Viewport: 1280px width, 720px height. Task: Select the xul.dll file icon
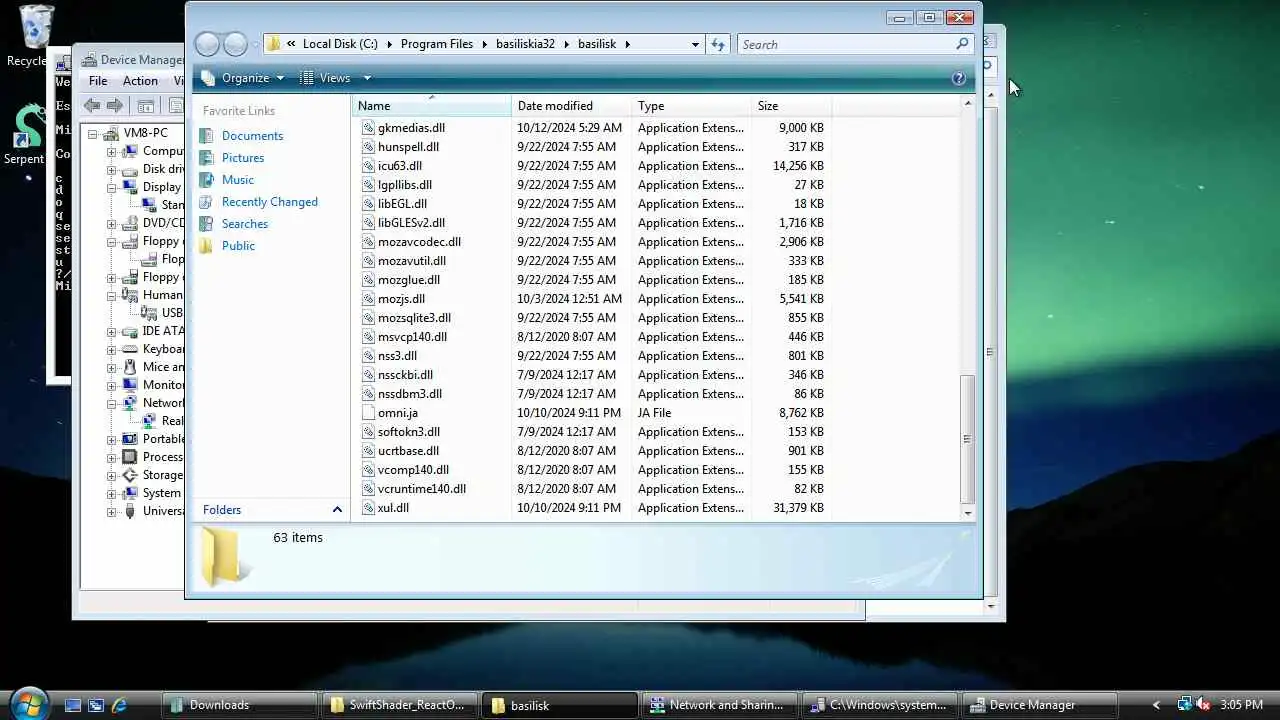click(x=368, y=508)
